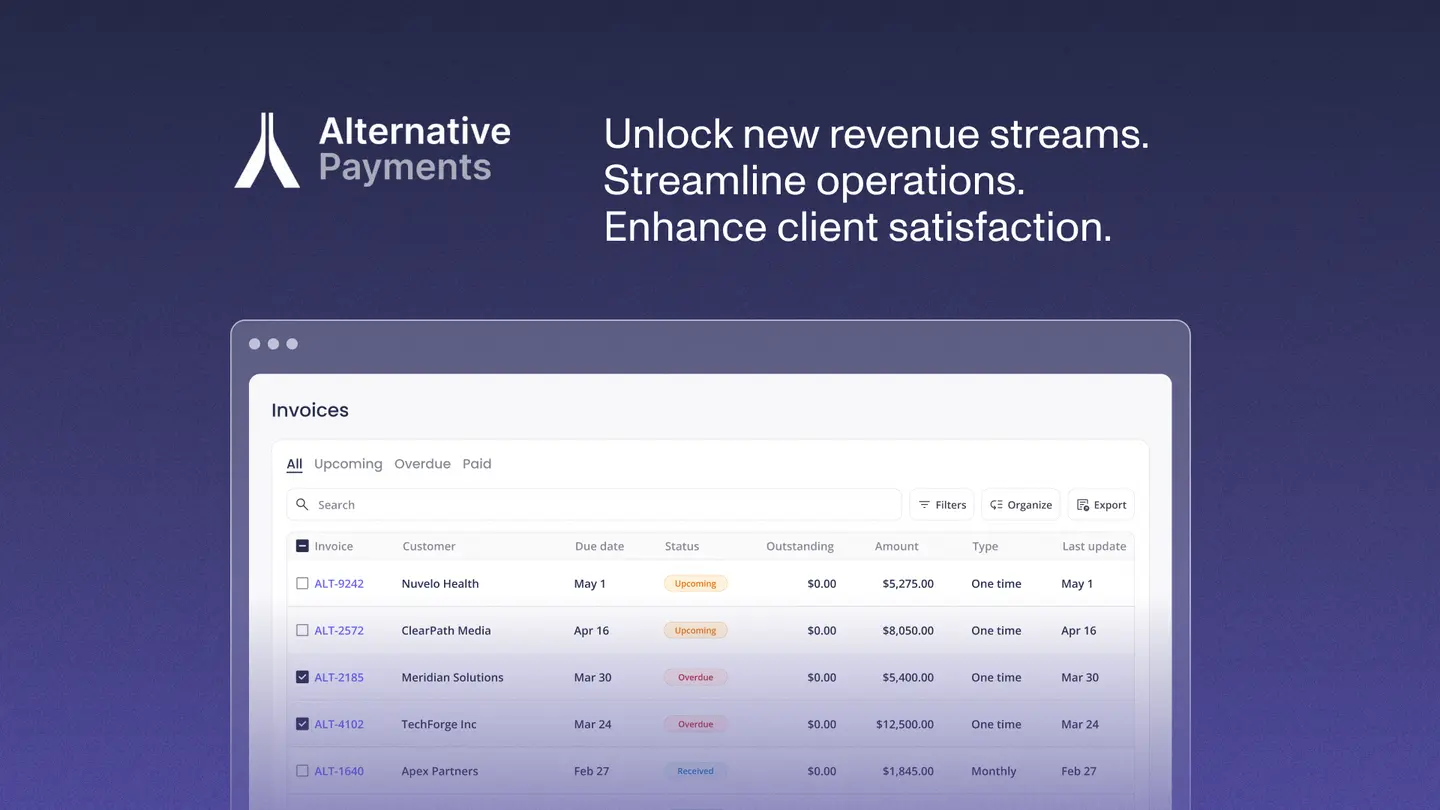This screenshot has height=810, width=1440.
Task: Toggle the select-all checkbox in header
Action: point(302,546)
